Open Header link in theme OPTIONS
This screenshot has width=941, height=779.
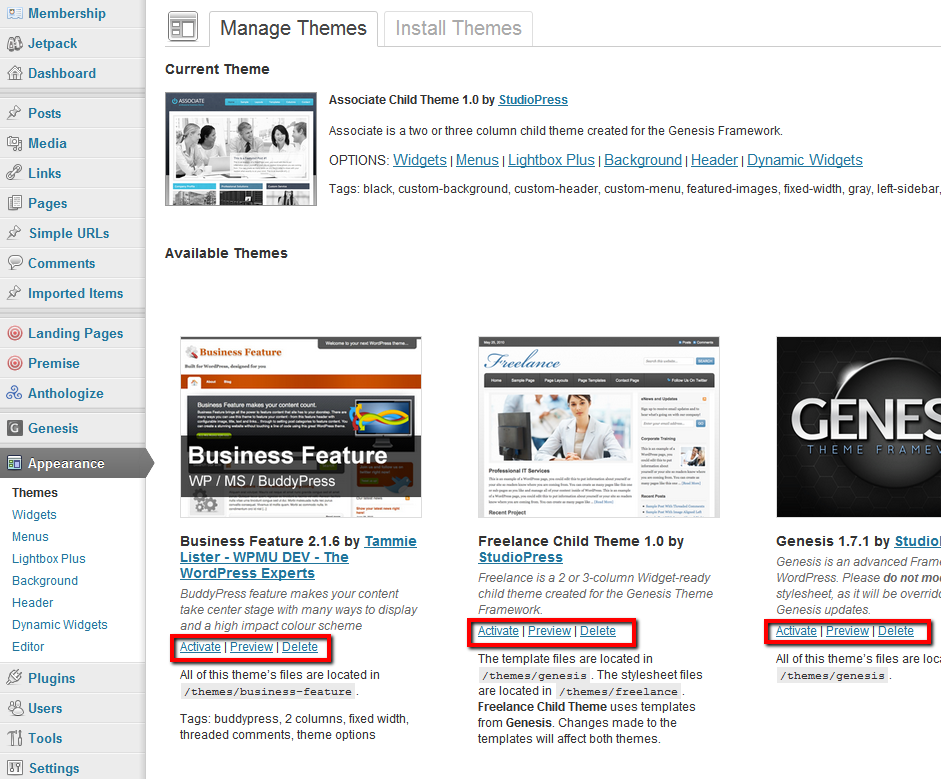[714, 160]
